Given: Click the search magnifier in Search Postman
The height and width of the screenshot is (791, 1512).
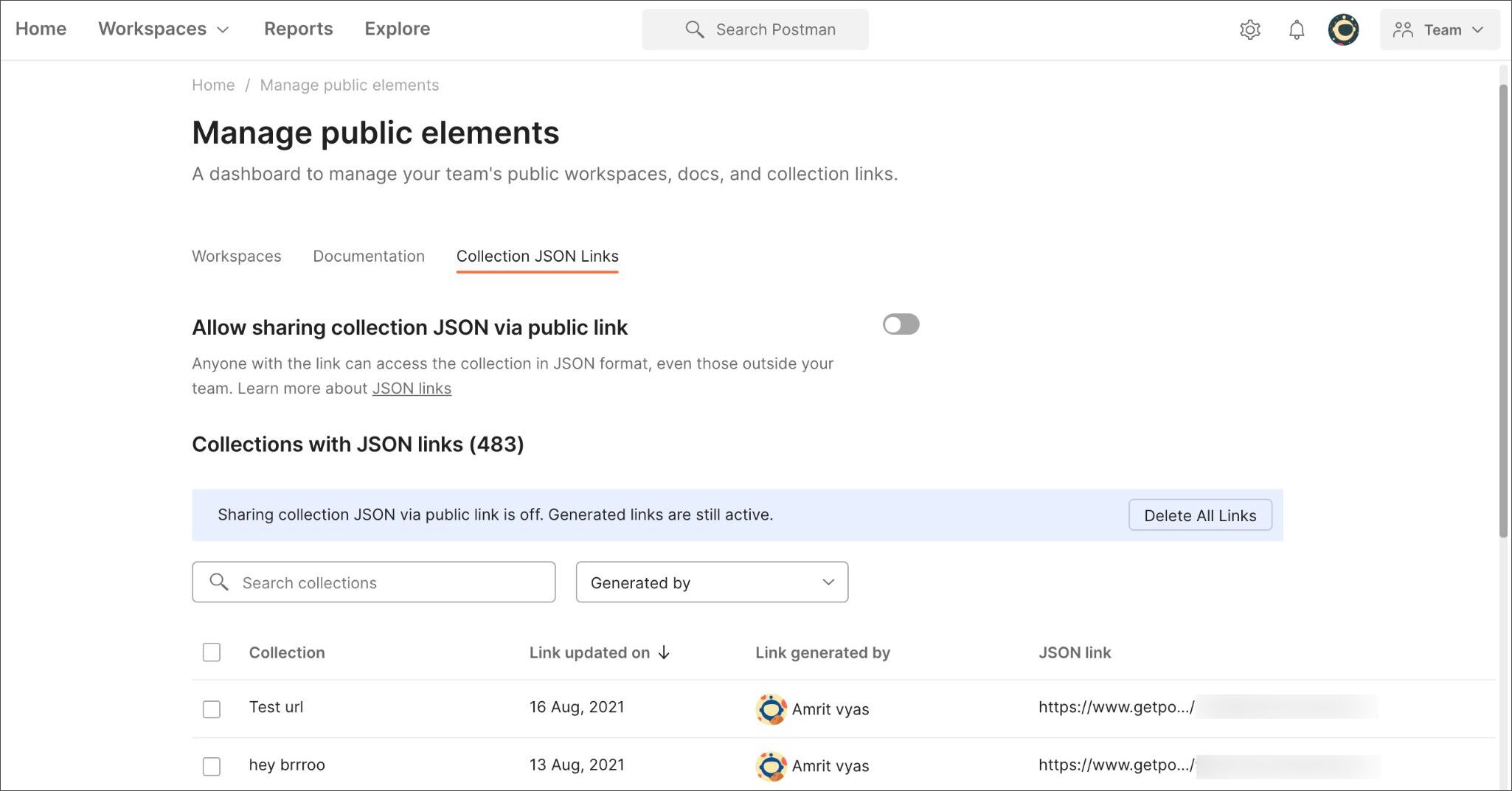Looking at the screenshot, I should [694, 29].
